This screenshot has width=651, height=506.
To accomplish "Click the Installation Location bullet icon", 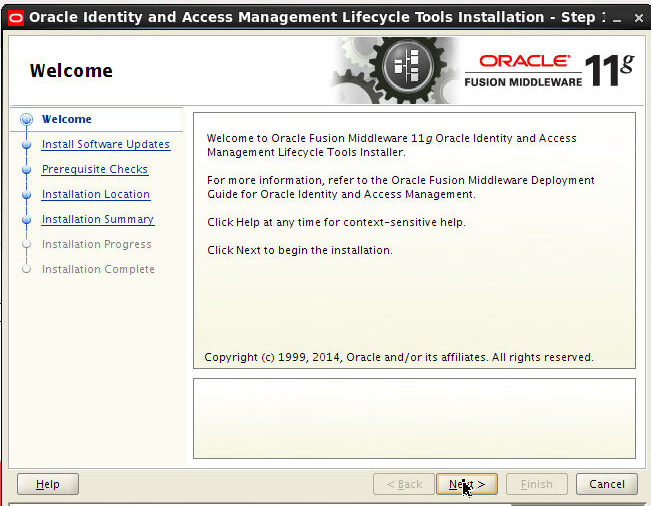I will [x=27, y=194].
